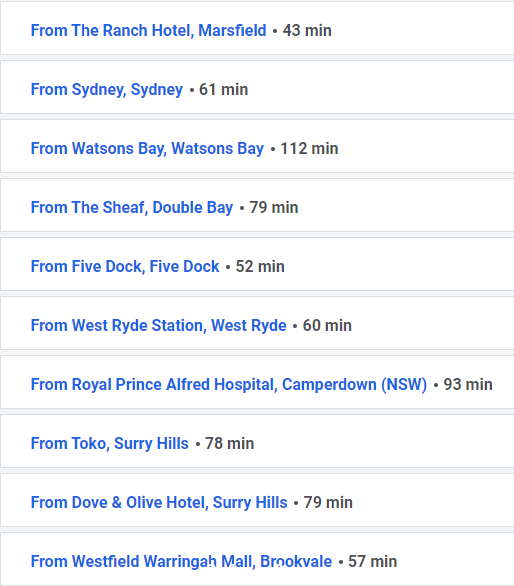Click the 'From Westfield Warringah Mall, Brookvale' link
Image resolution: width=514 pixels, height=586 pixels.
[x=181, y=562]
